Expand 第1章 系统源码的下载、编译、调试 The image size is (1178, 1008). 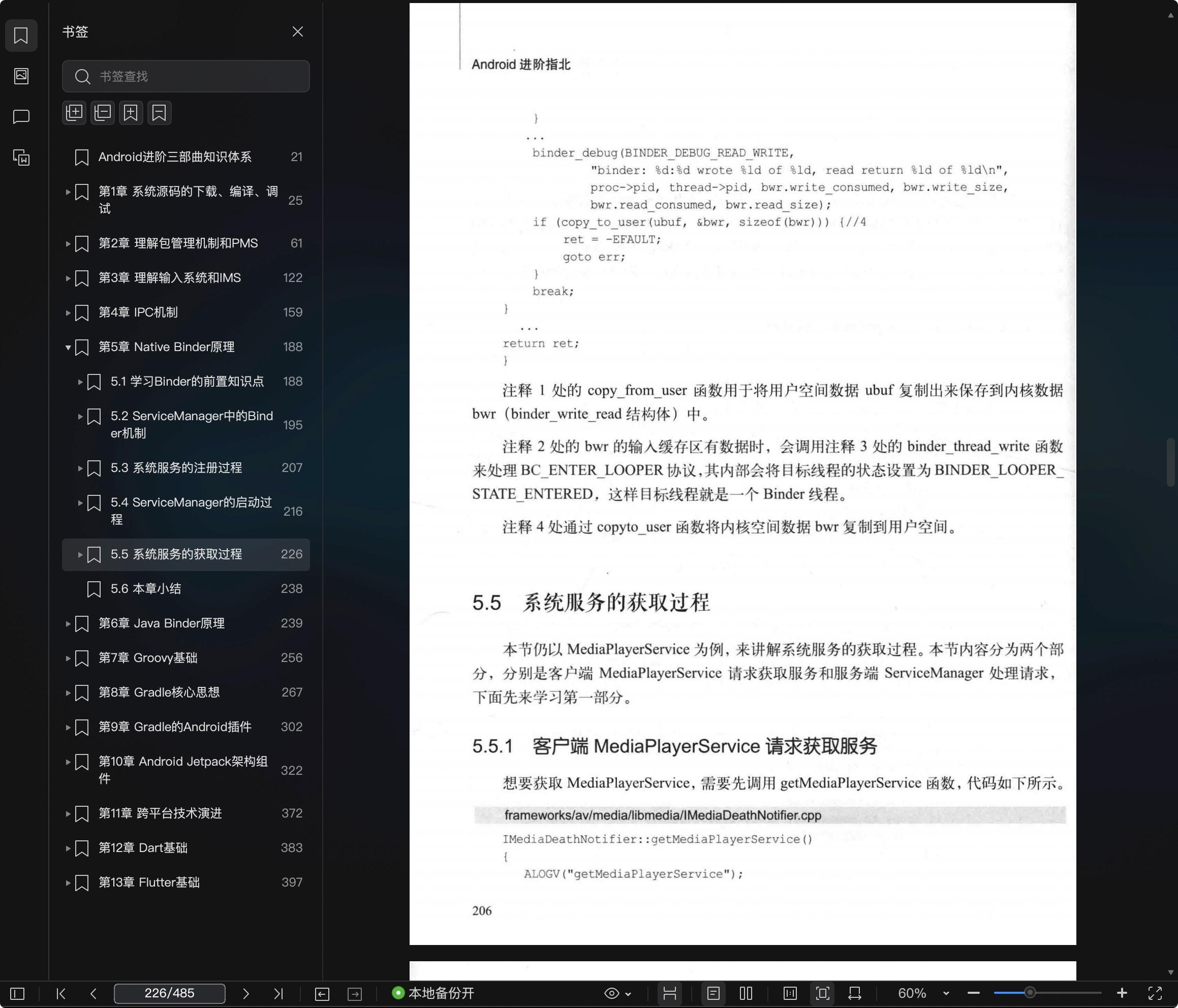pos(68,192)
